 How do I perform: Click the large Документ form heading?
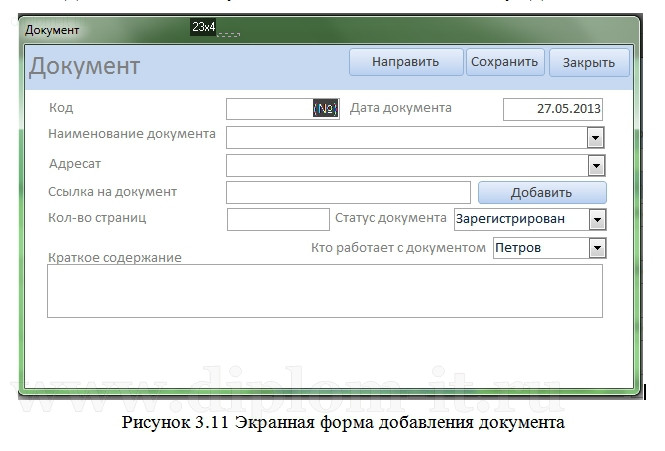85,67
